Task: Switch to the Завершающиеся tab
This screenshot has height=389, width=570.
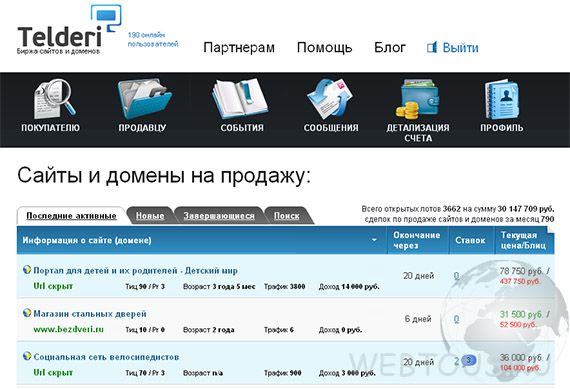Action: tap(219, 216)
